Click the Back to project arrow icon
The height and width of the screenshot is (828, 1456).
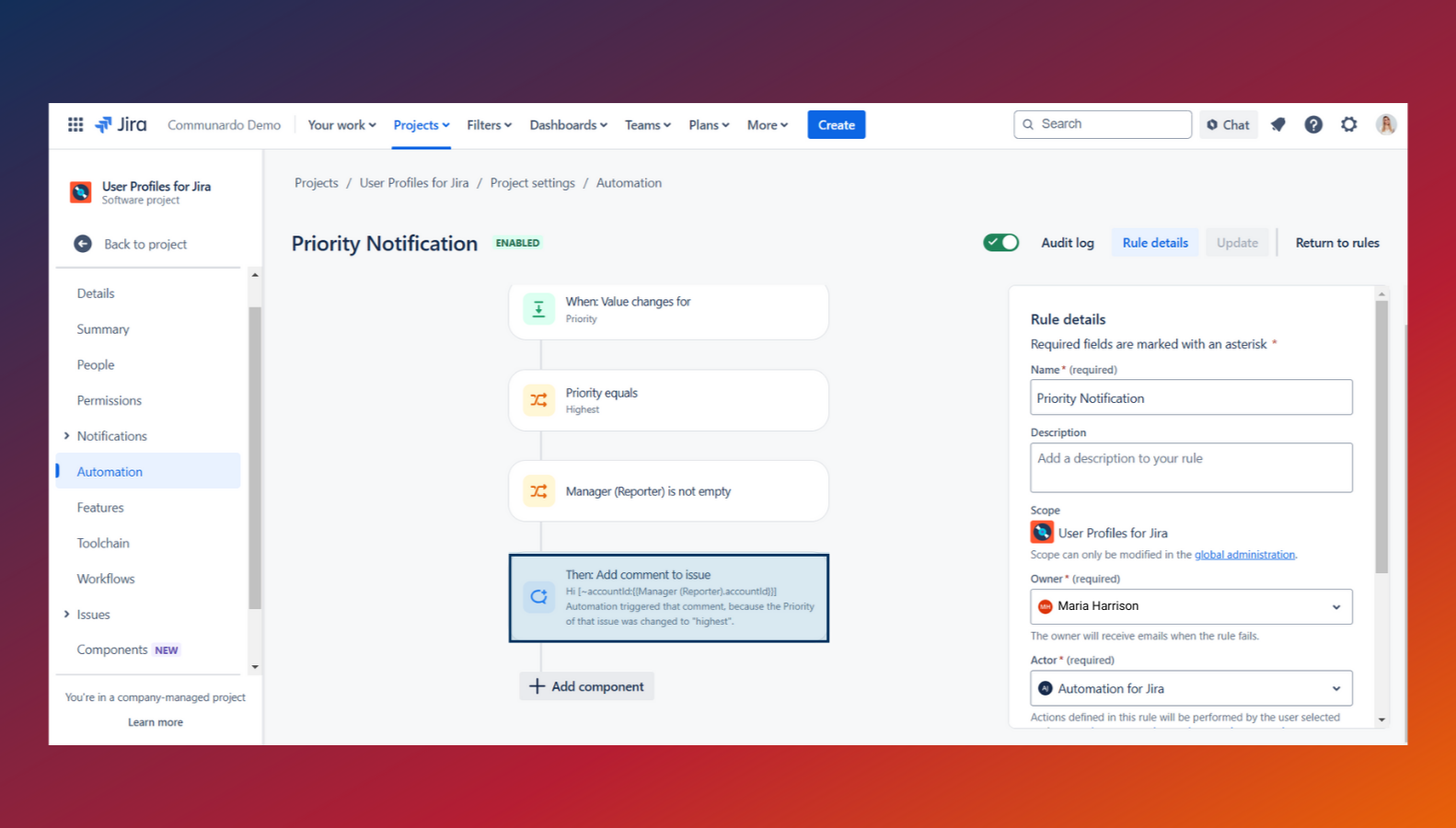tap(83, 244)
